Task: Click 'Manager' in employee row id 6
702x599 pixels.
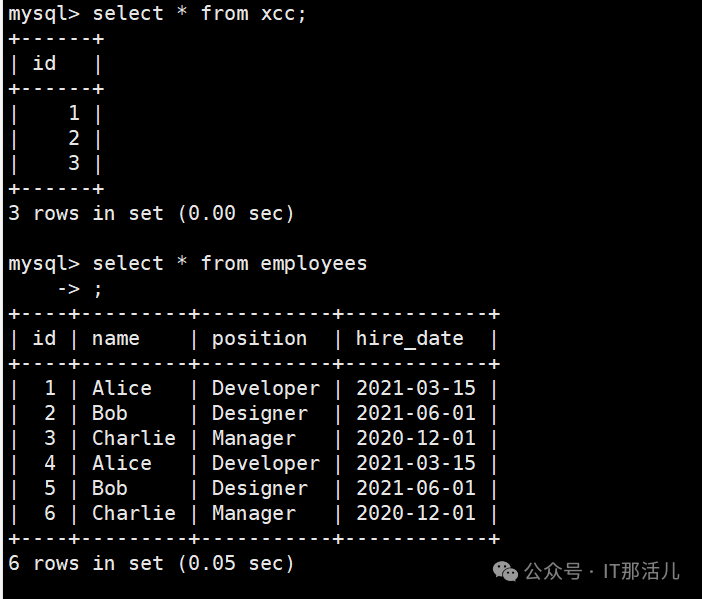Action: (x=253, y=514)
